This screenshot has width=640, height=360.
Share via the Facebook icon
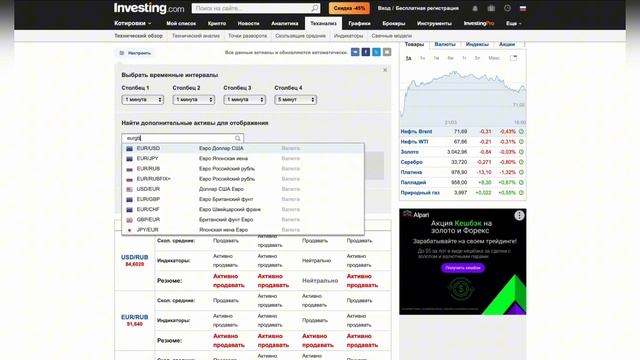point(366,52)
